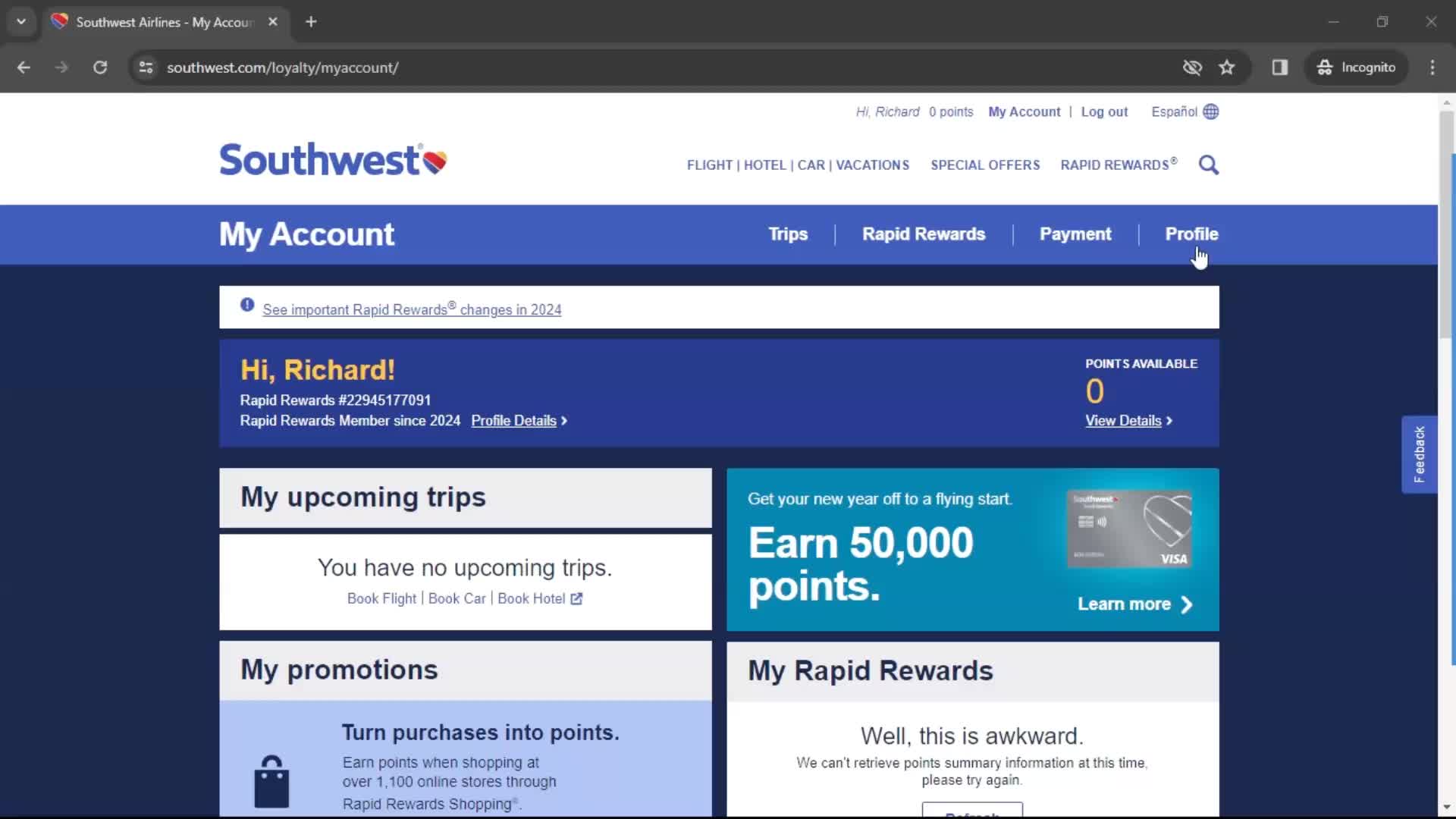This screenshot has height=819, width=1456.
Task: Open the search icon
Action: (x=1208, y=164)
